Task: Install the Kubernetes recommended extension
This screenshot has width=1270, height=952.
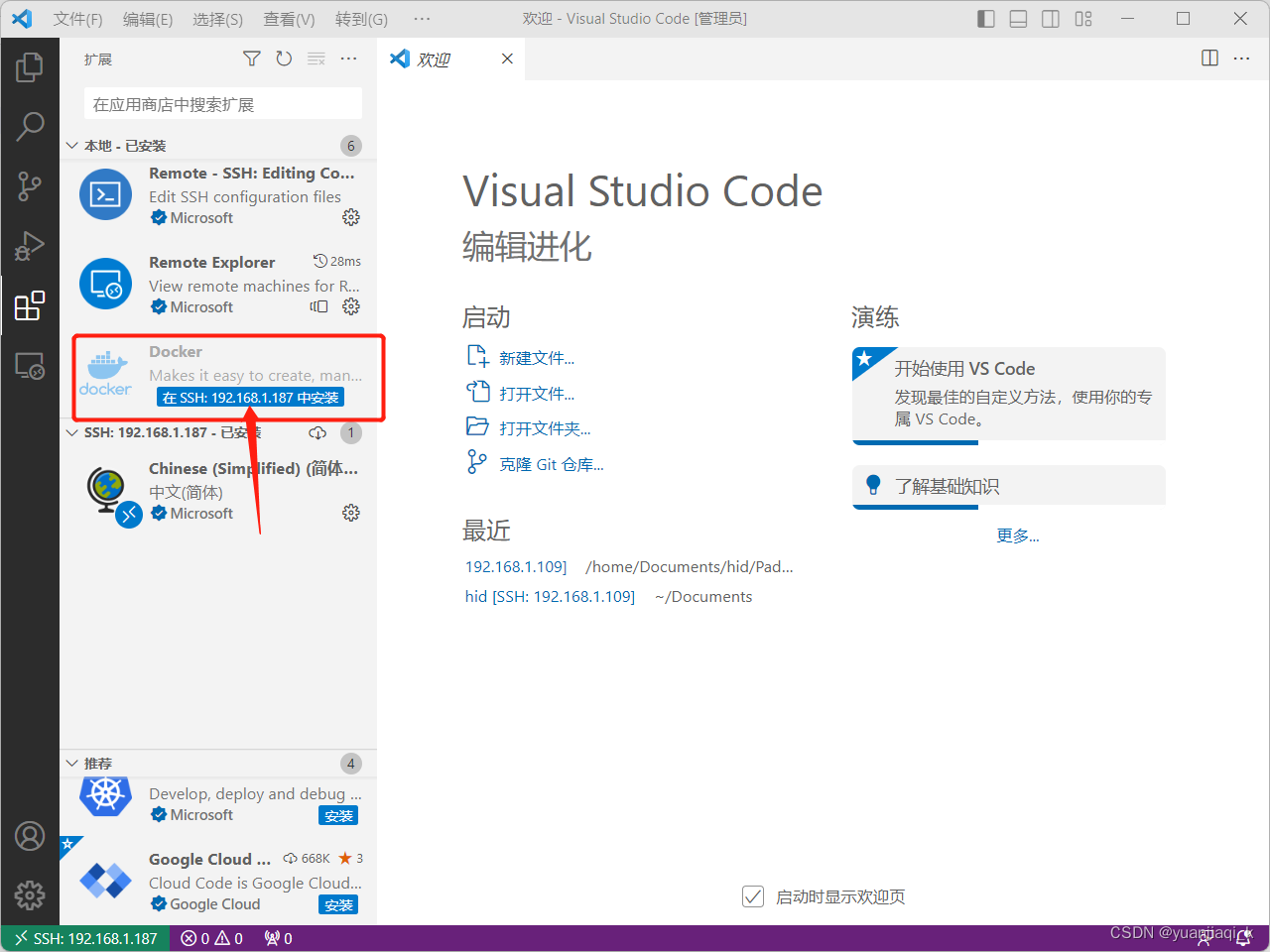Action: [x=339, y=816]
